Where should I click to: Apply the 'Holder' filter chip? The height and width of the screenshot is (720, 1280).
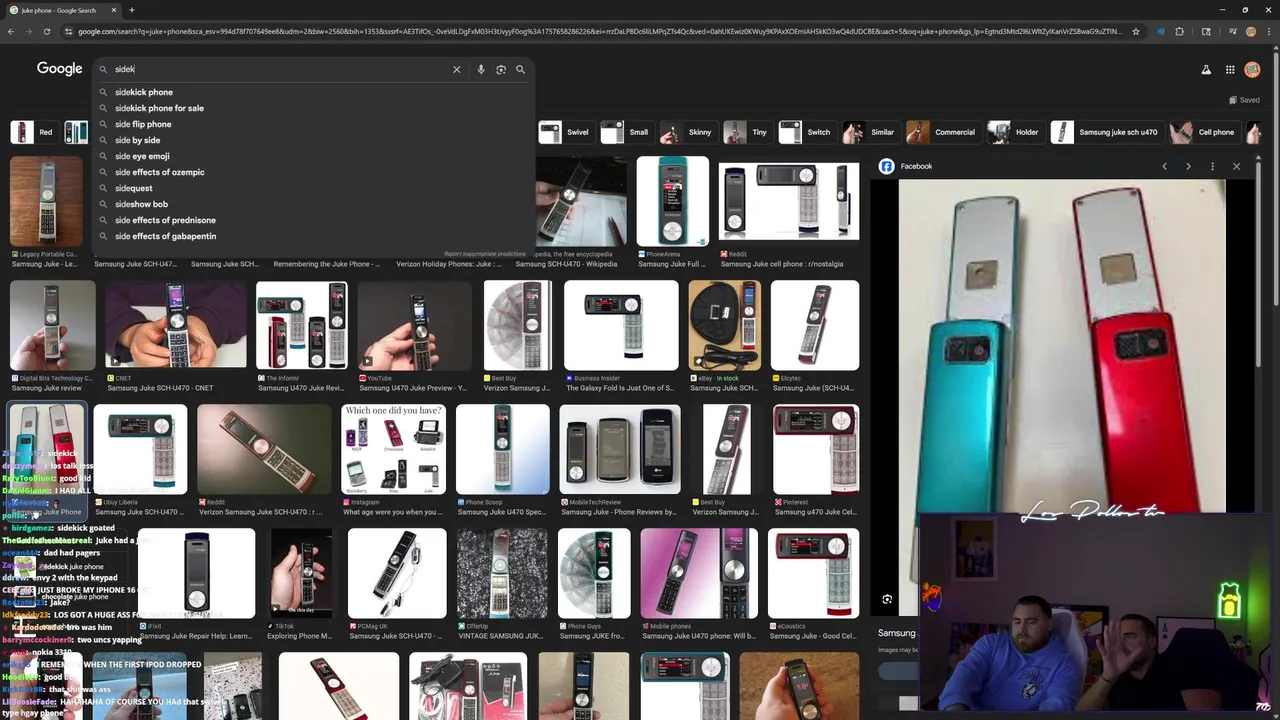[1015, 132]
